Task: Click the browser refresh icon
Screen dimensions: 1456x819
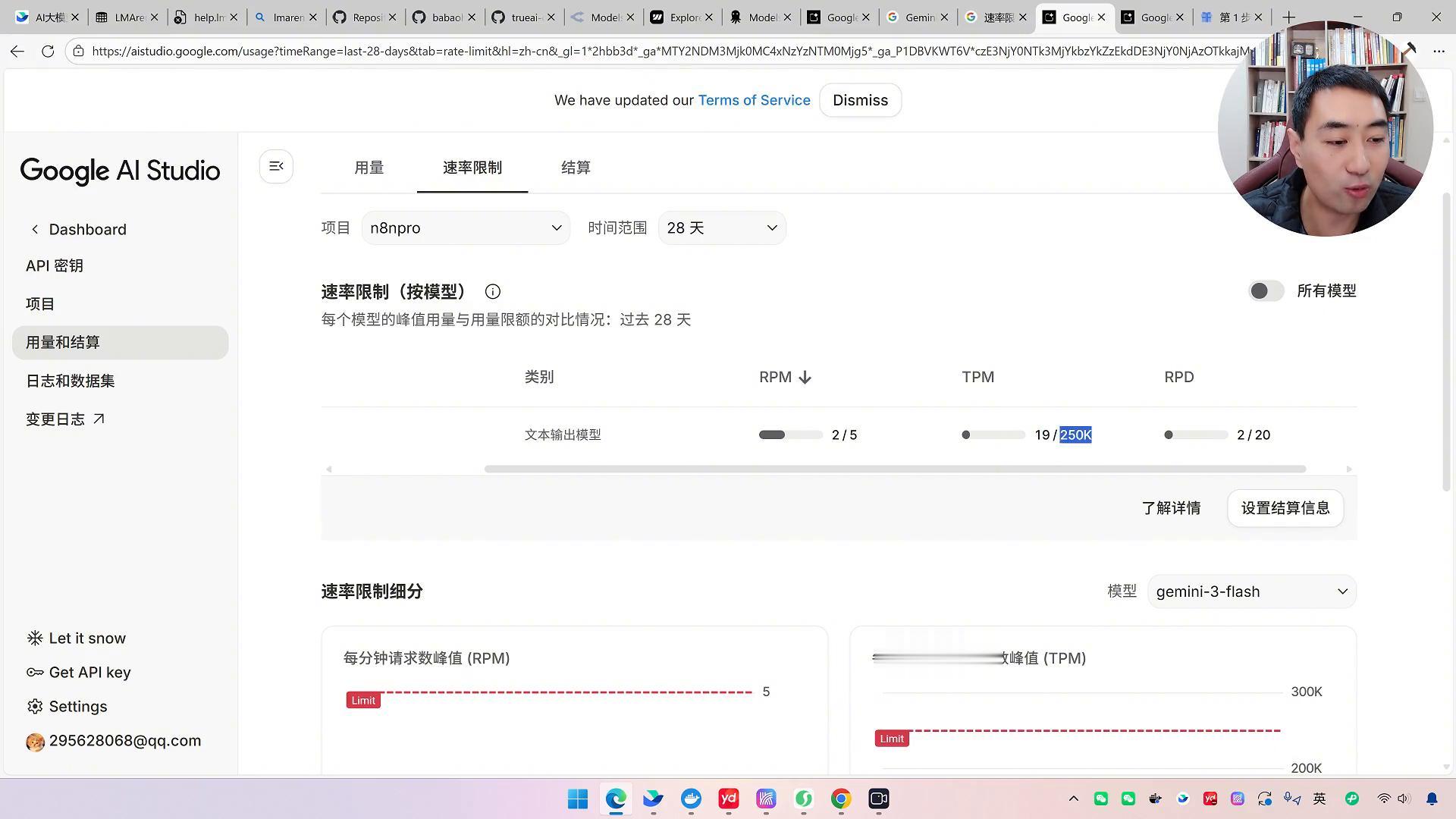Action: coord(48,51)
